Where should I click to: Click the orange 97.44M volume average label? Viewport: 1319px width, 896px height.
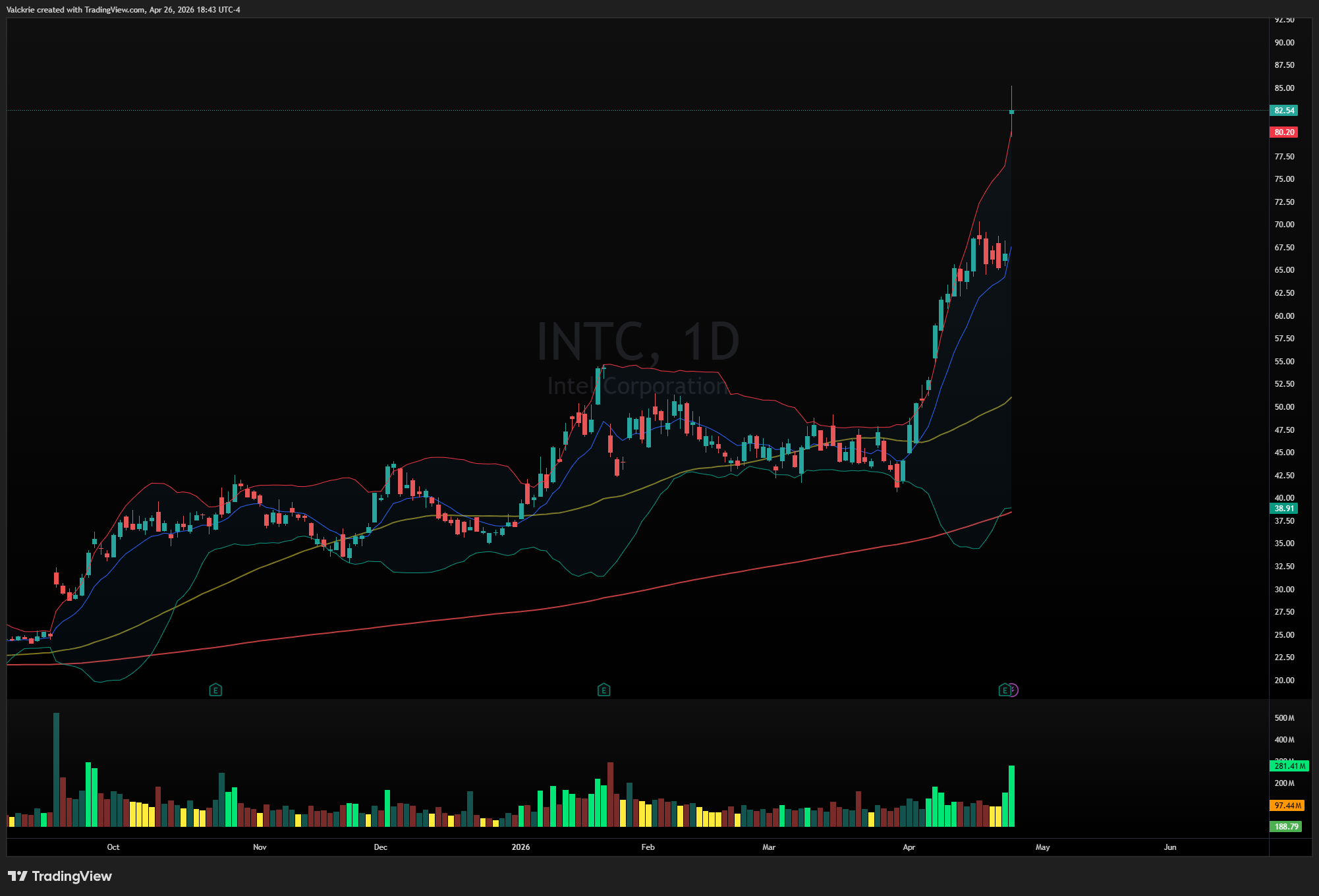coord(1287,806)
